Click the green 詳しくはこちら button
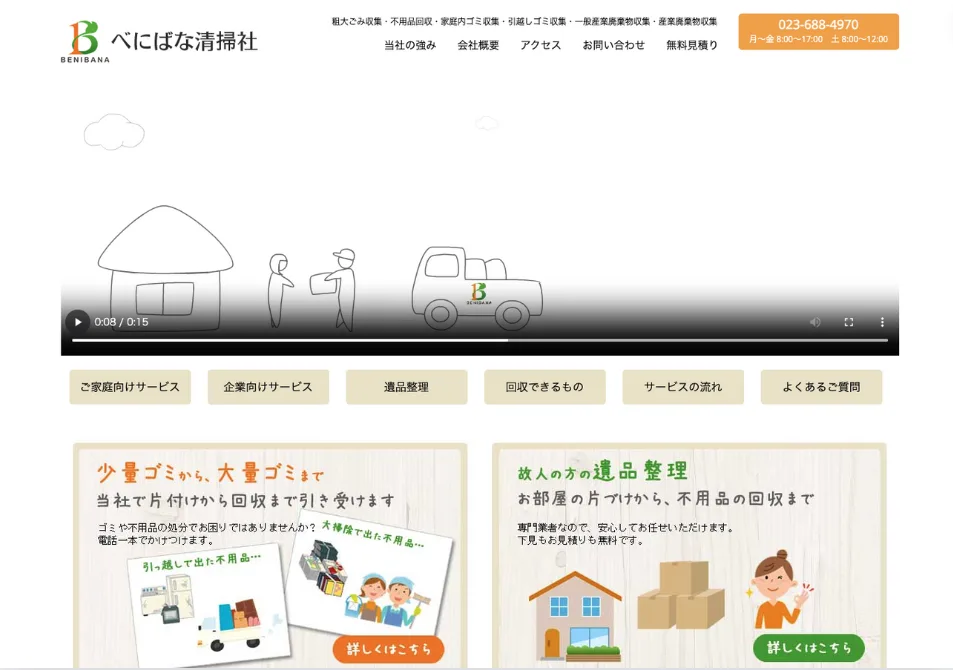The height and width of the screenshot is (670, 953). tap(808, 648)
